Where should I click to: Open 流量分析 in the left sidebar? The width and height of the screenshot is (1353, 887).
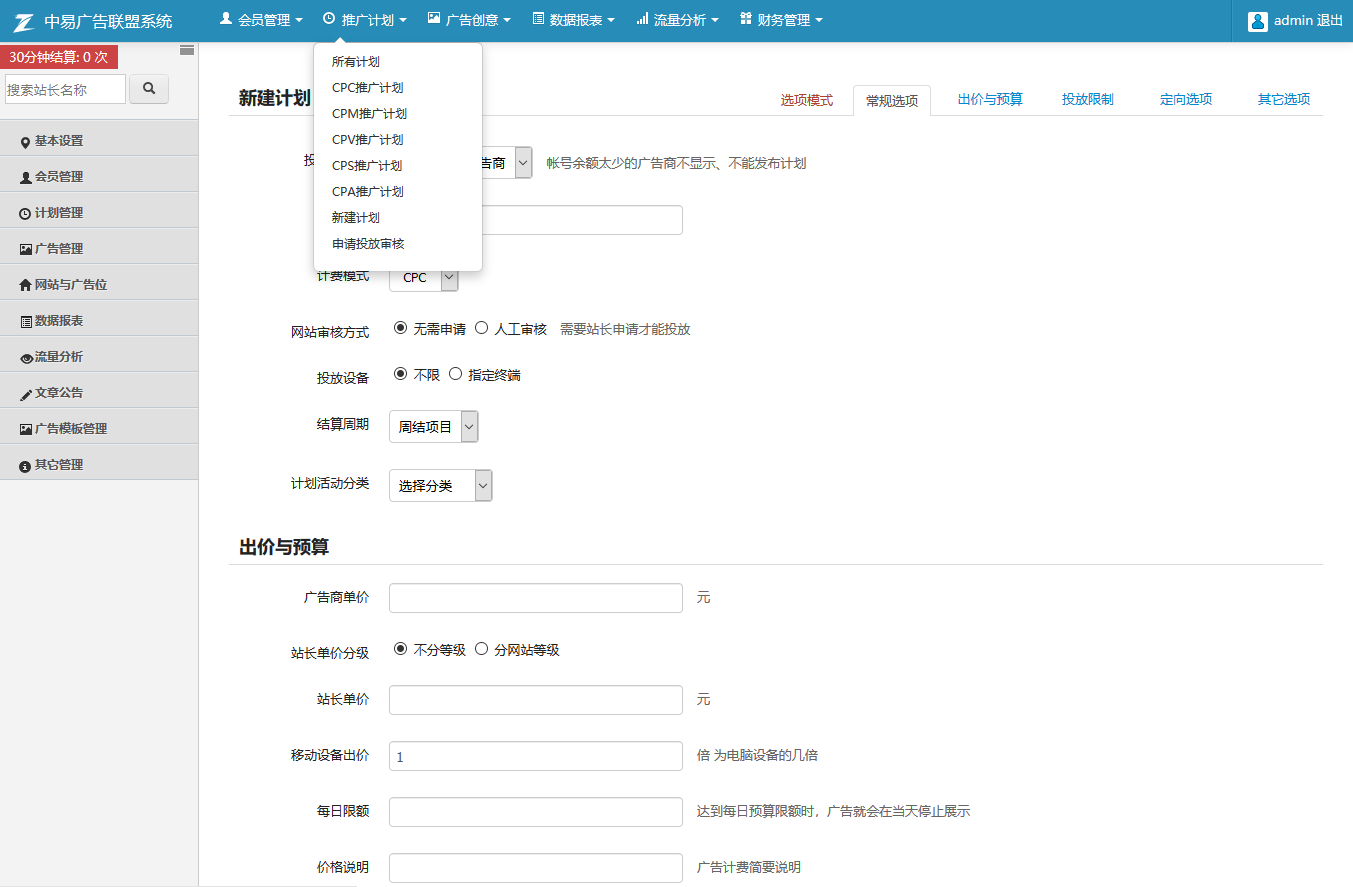point(59,357)
